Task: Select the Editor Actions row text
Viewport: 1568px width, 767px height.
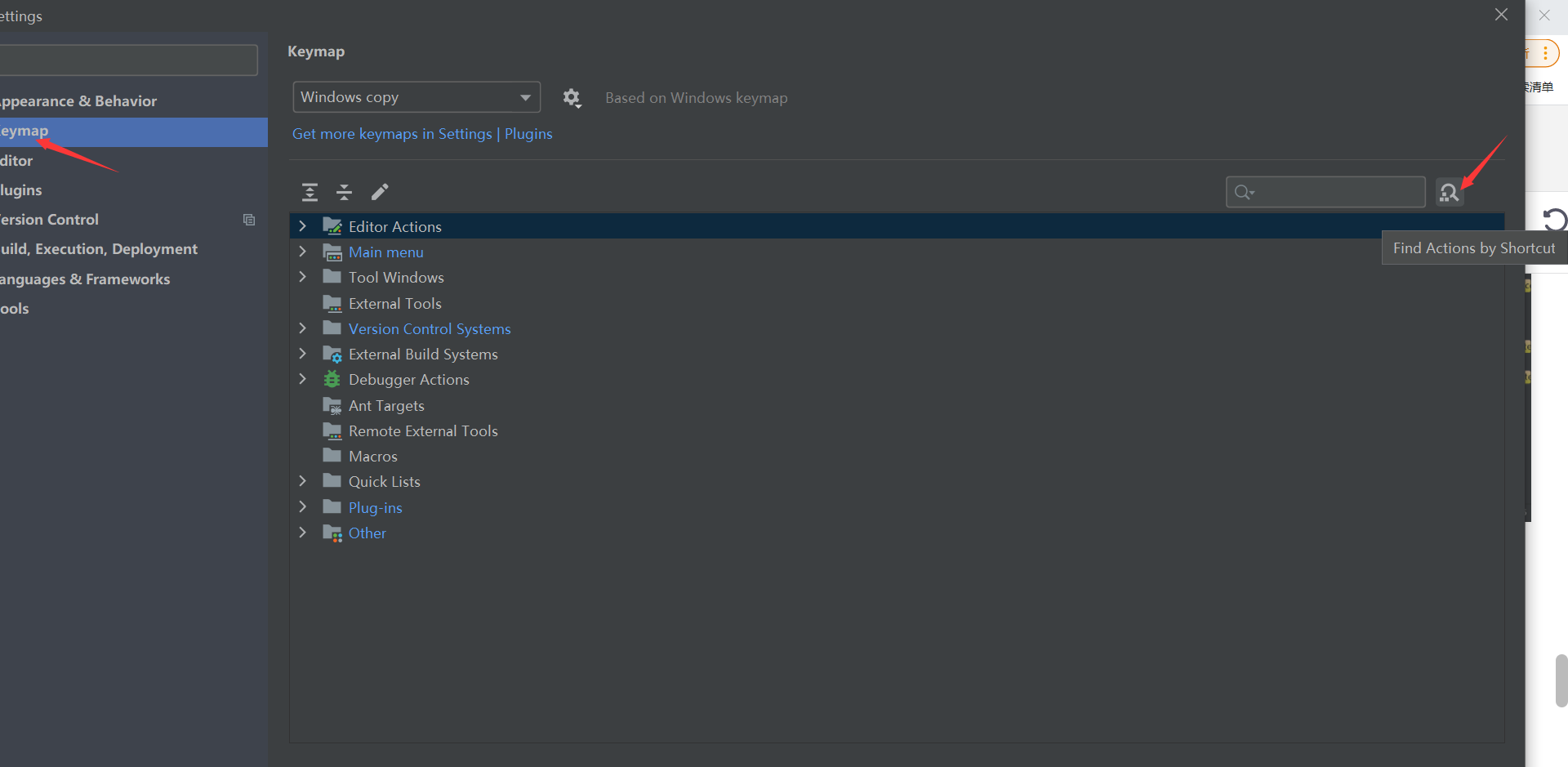Action: (x=395, y=227)
